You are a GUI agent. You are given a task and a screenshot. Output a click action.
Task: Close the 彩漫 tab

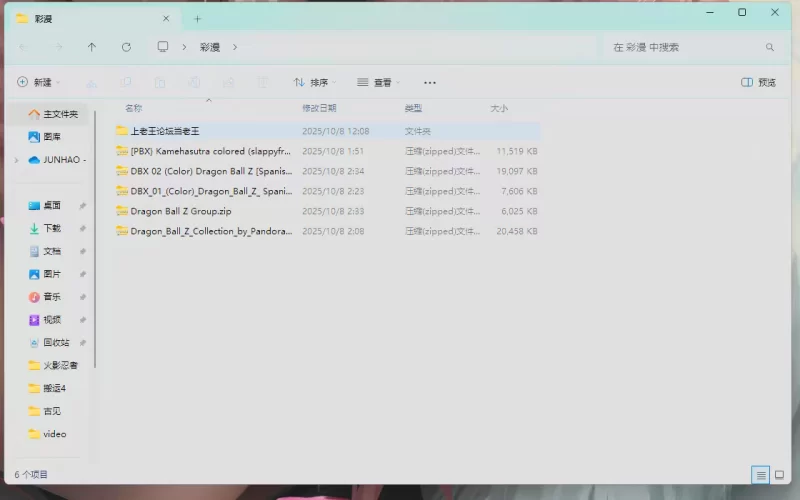(166, 19)
